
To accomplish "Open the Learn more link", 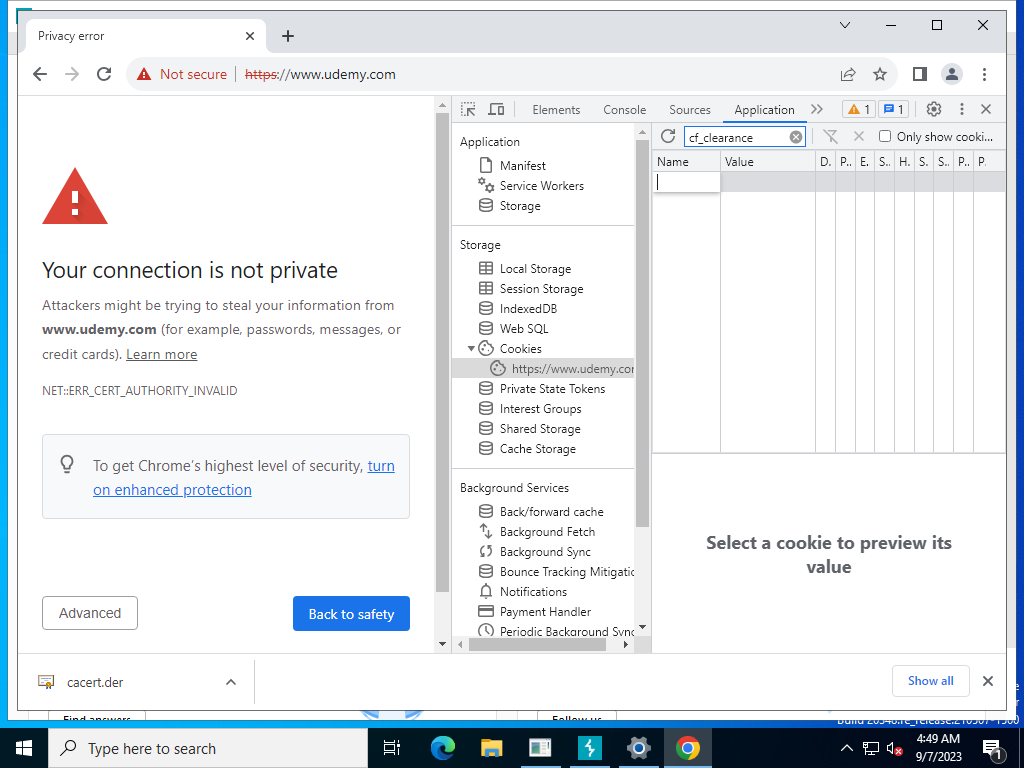I will 161,354.
